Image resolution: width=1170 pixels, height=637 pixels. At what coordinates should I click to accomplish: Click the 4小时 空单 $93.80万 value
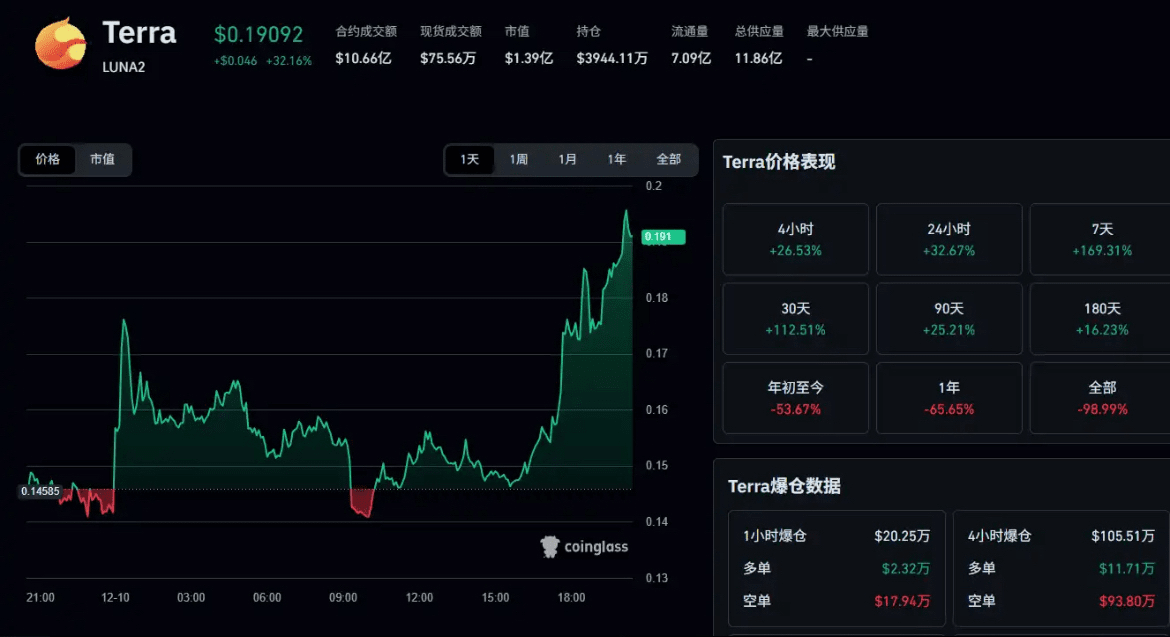[1127, 601]
